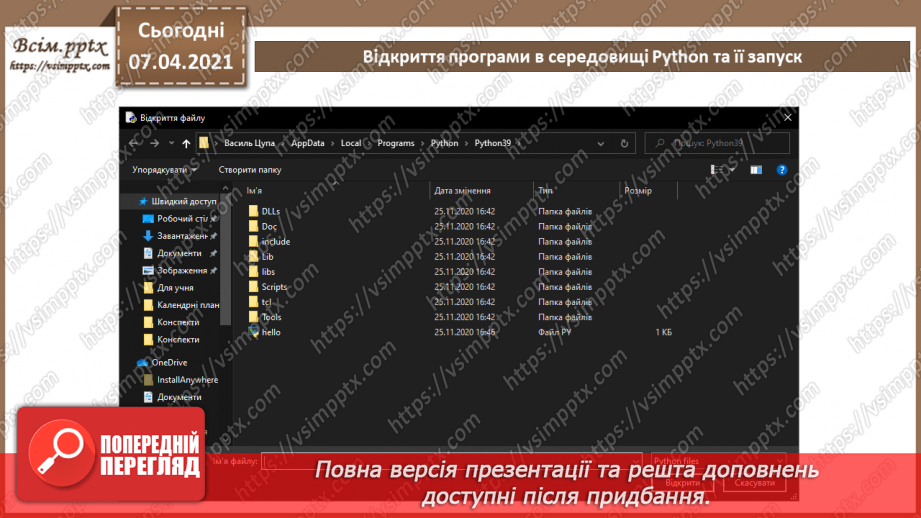Click Local in address path

[351, 143]
